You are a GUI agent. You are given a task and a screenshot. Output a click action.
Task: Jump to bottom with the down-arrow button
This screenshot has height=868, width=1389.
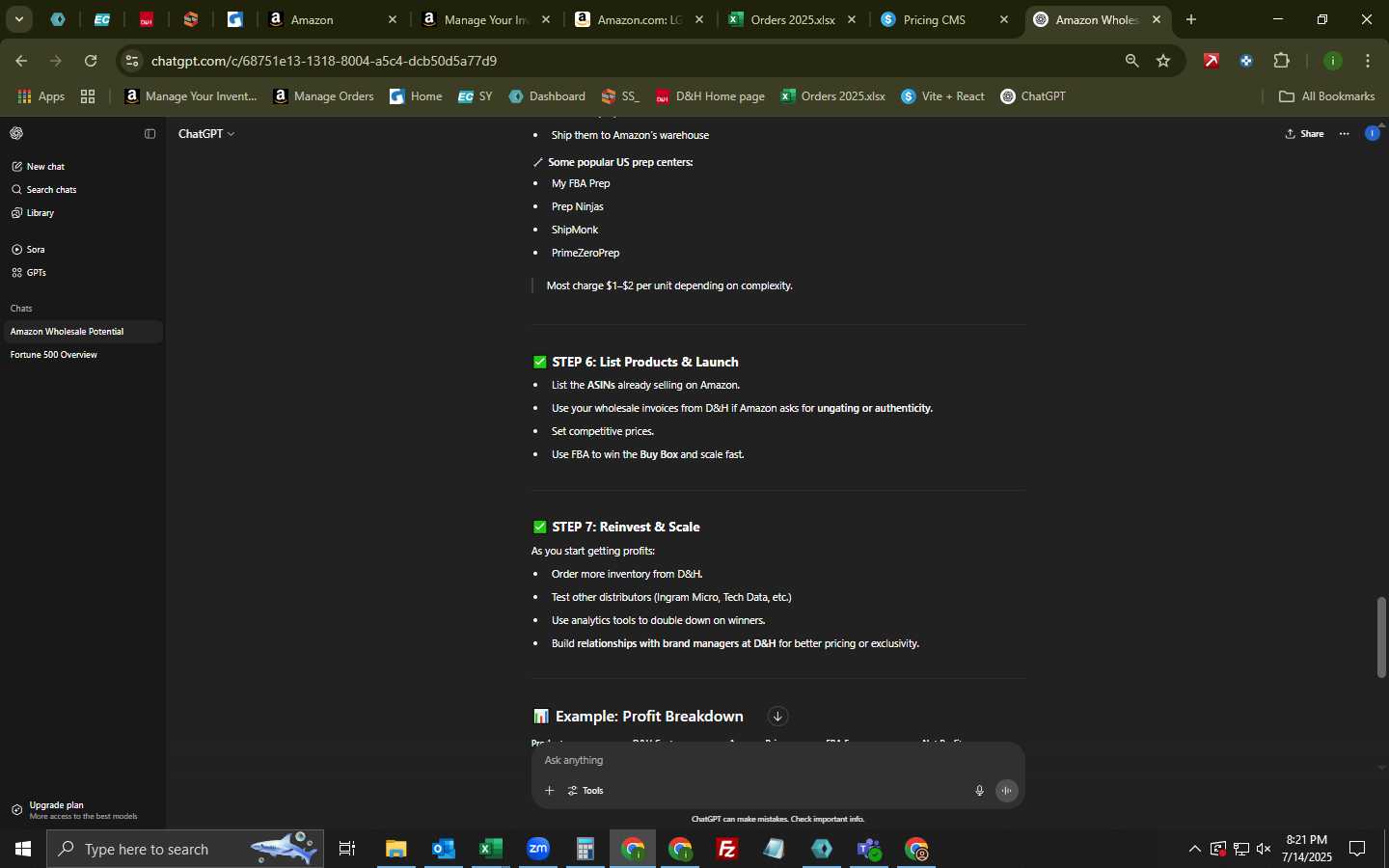coord(777,717)
